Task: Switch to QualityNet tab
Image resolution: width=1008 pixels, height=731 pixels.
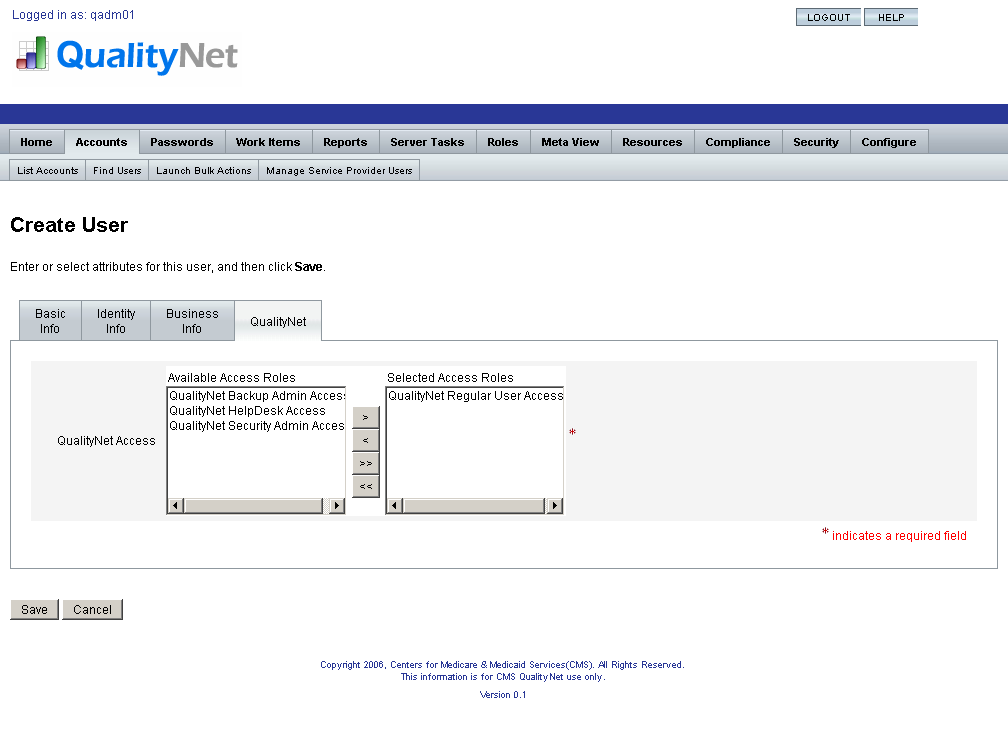Action: tap(278, 321)
